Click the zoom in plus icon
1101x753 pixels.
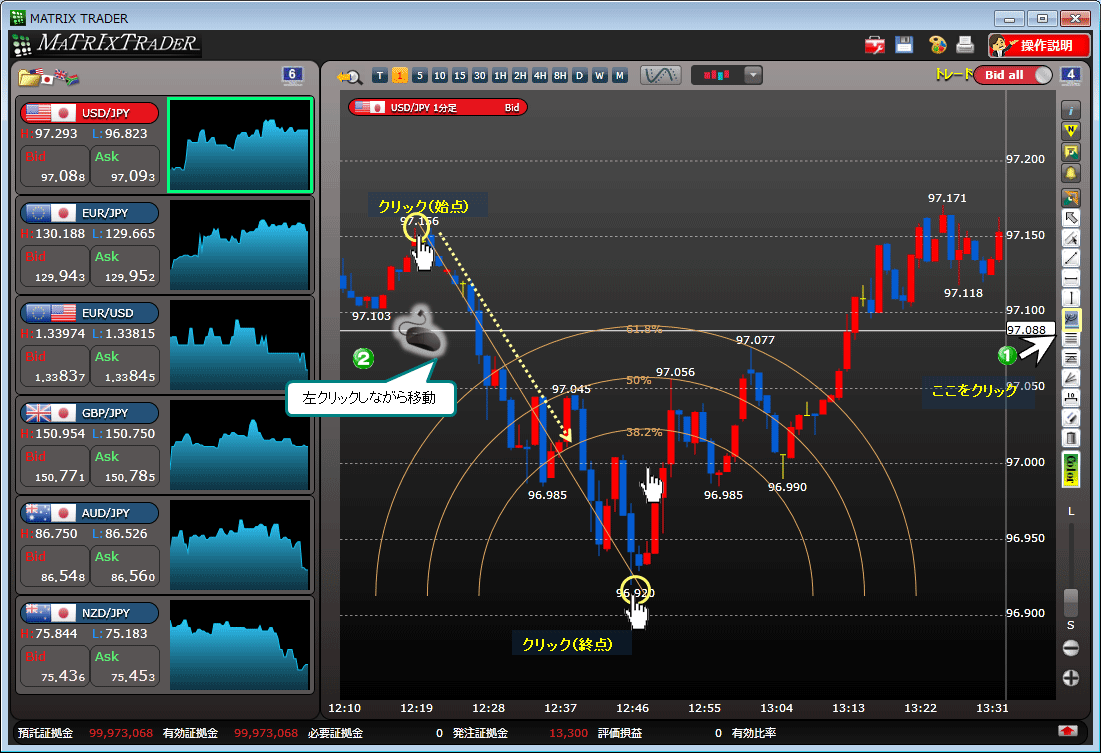pos(1070,678)
